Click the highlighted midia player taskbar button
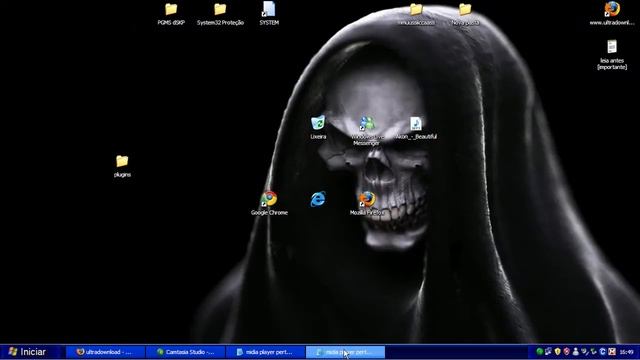The image size is (640, 360). 345,352
